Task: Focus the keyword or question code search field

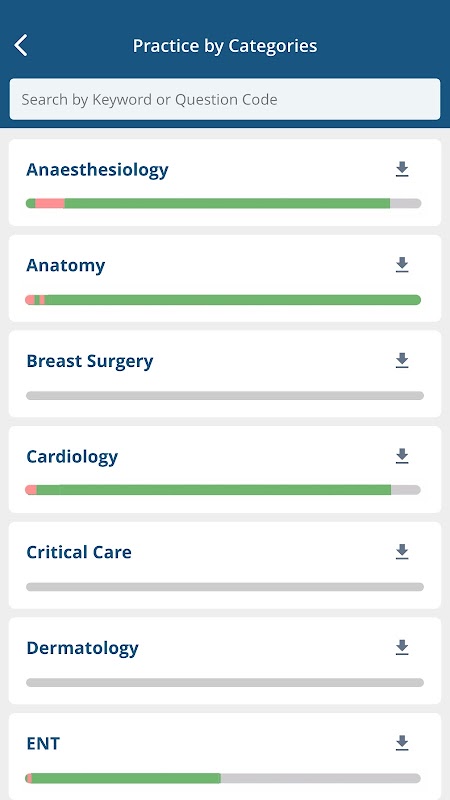Action: coord(225,99)
